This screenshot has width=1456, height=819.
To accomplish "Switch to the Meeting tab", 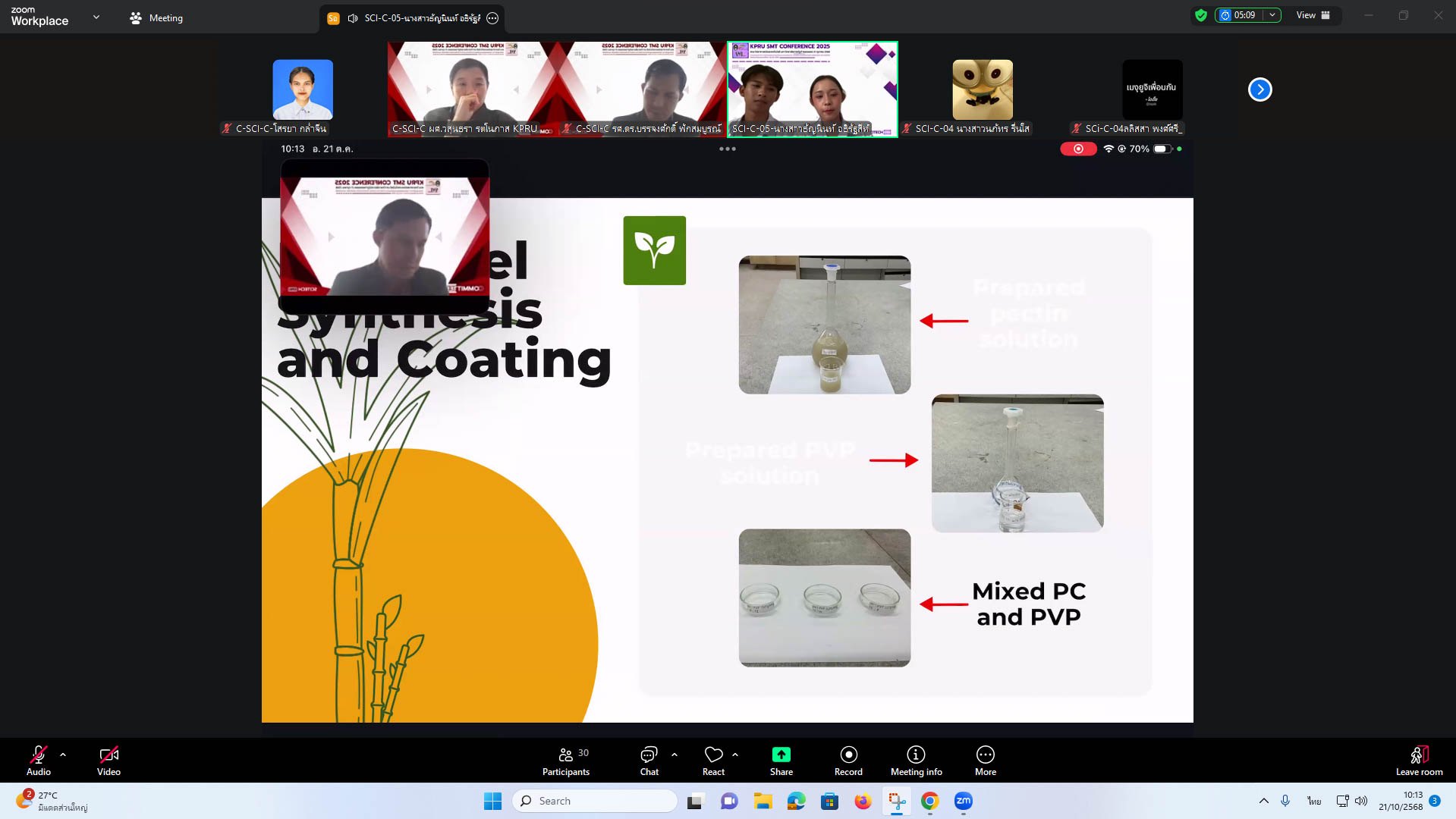I will click(x=156, y=18).
